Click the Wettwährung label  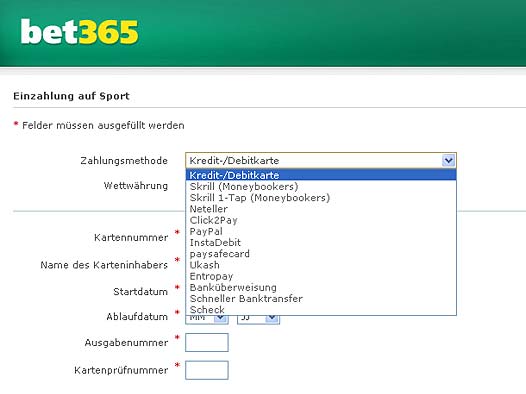[136, 185]
